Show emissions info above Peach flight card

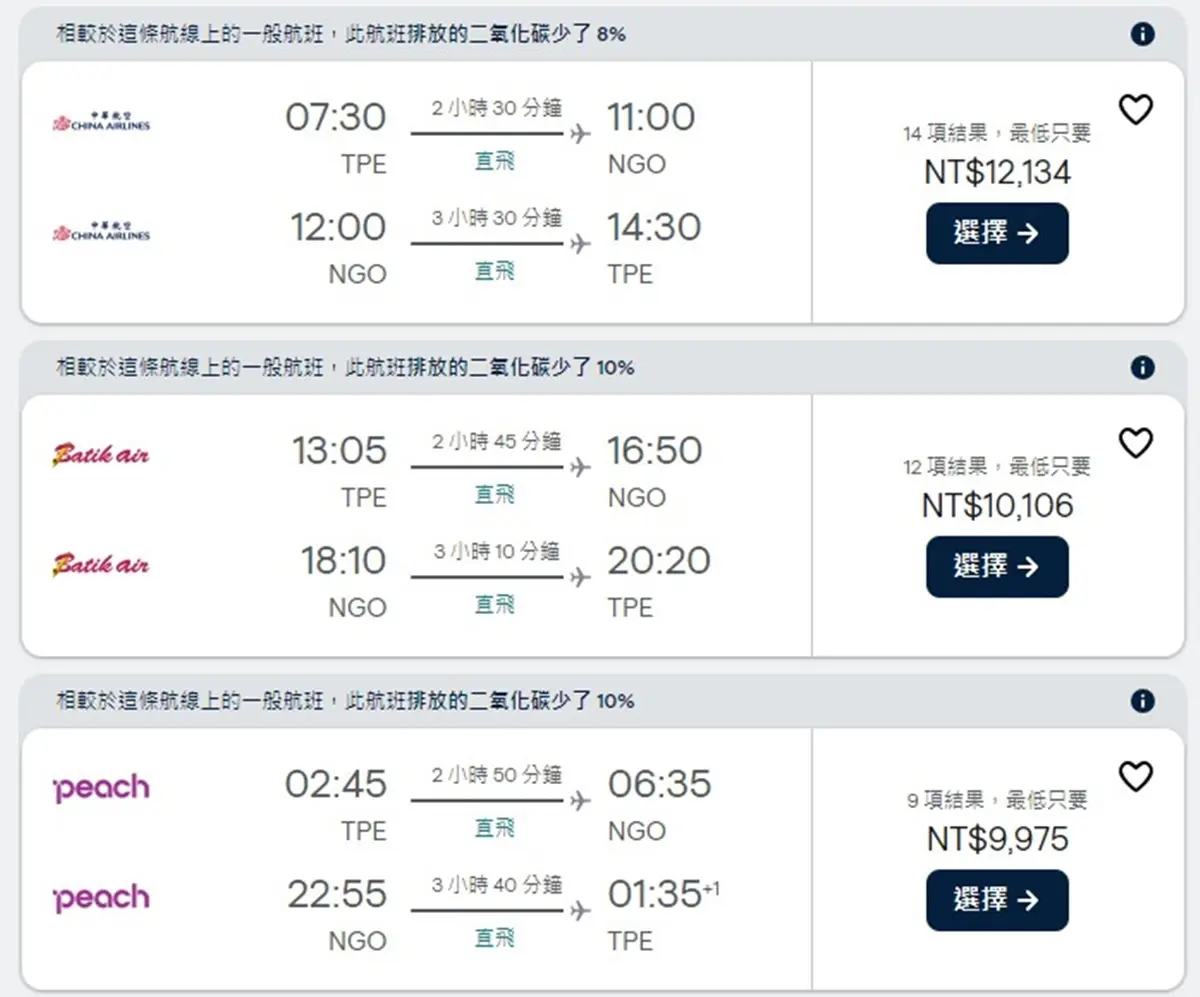click(1142, 701)
